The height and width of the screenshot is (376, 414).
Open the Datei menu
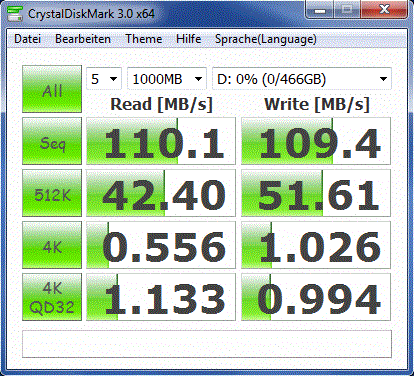point(27,39)
